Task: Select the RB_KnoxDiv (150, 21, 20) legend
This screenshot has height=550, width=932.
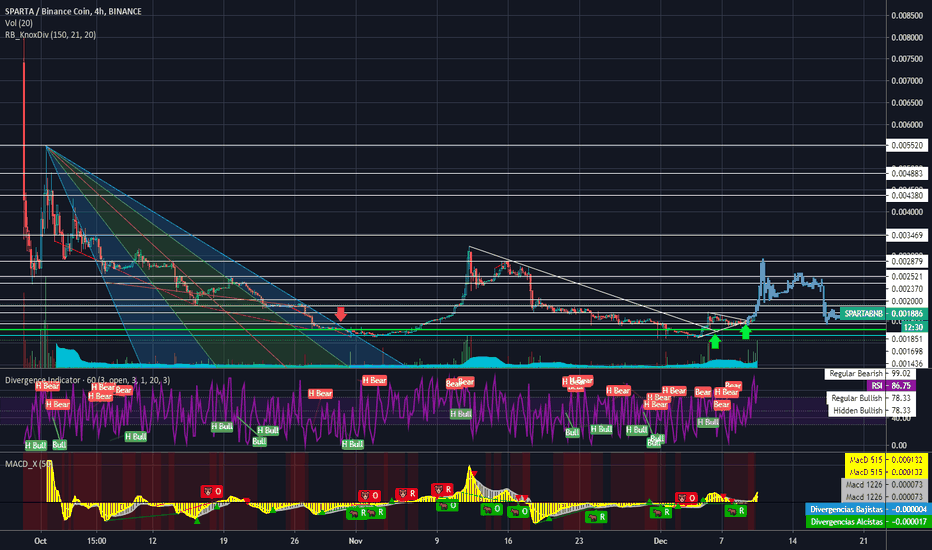Action: tap(51, 35)
